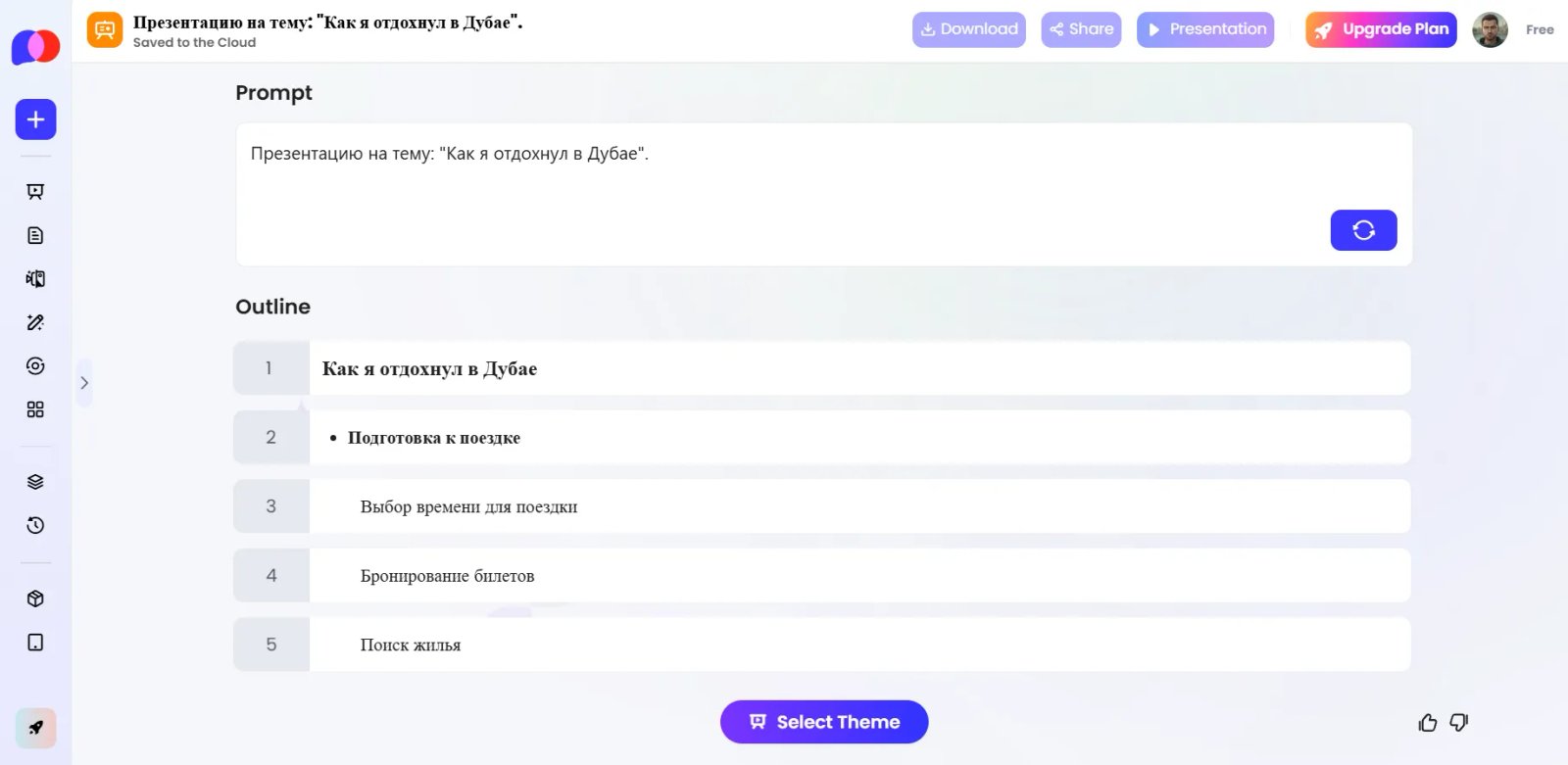The height and width of the screenshot is (765, 1568).
Task: Click outline row number 1
Action: coord(270,368)
